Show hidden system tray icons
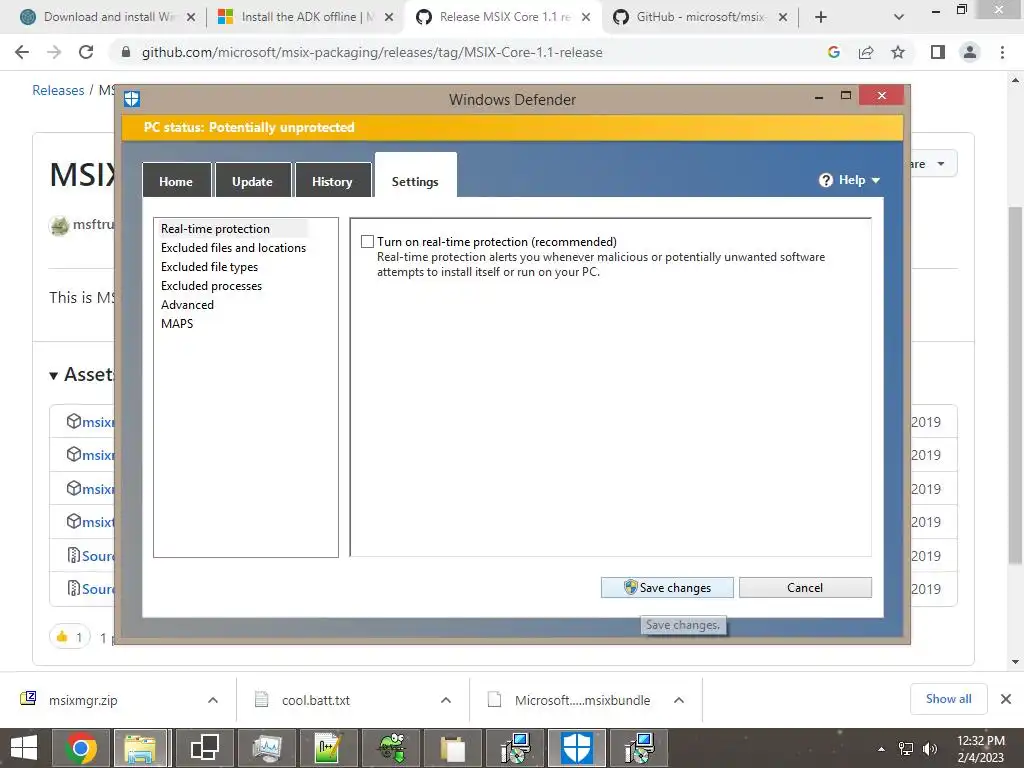The height and width of the screenshot is (768, 1024). 881,749
